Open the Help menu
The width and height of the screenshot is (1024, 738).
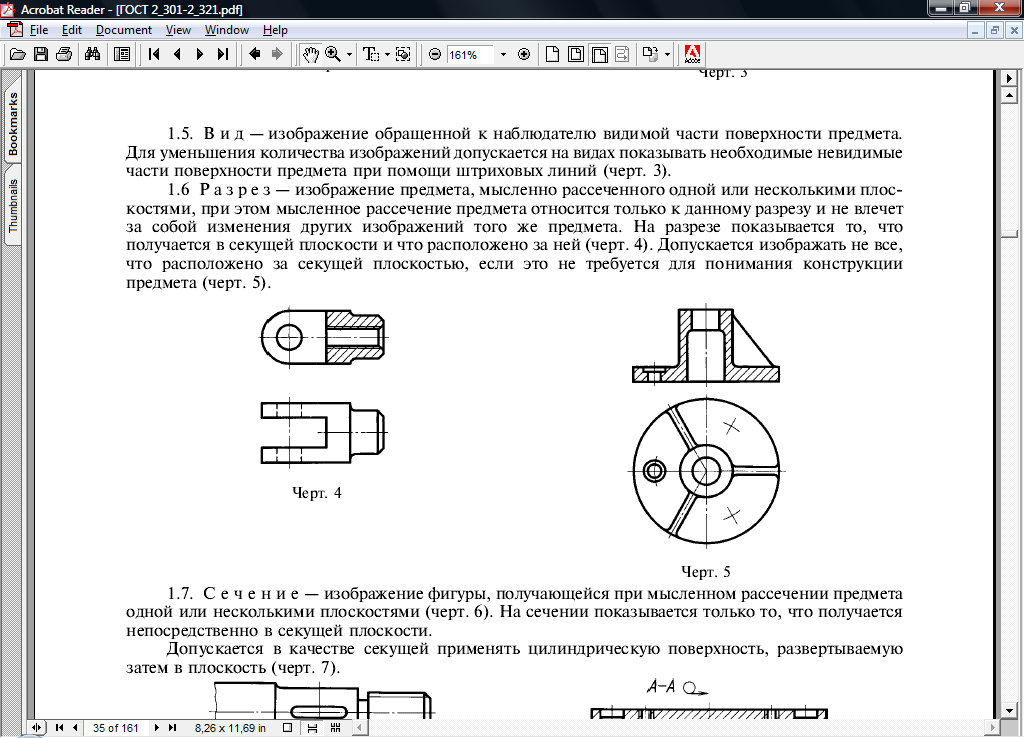275,30
